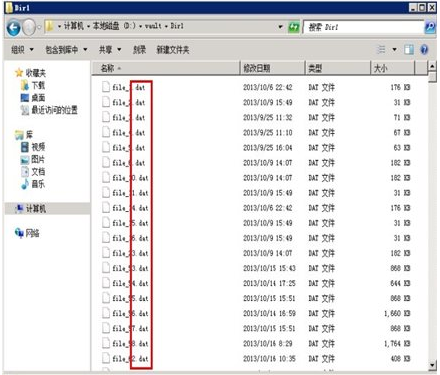The height and width of the screenshot is (375, 440).
Task: Click the 库 libraries icon
Action: coord(19,134)
